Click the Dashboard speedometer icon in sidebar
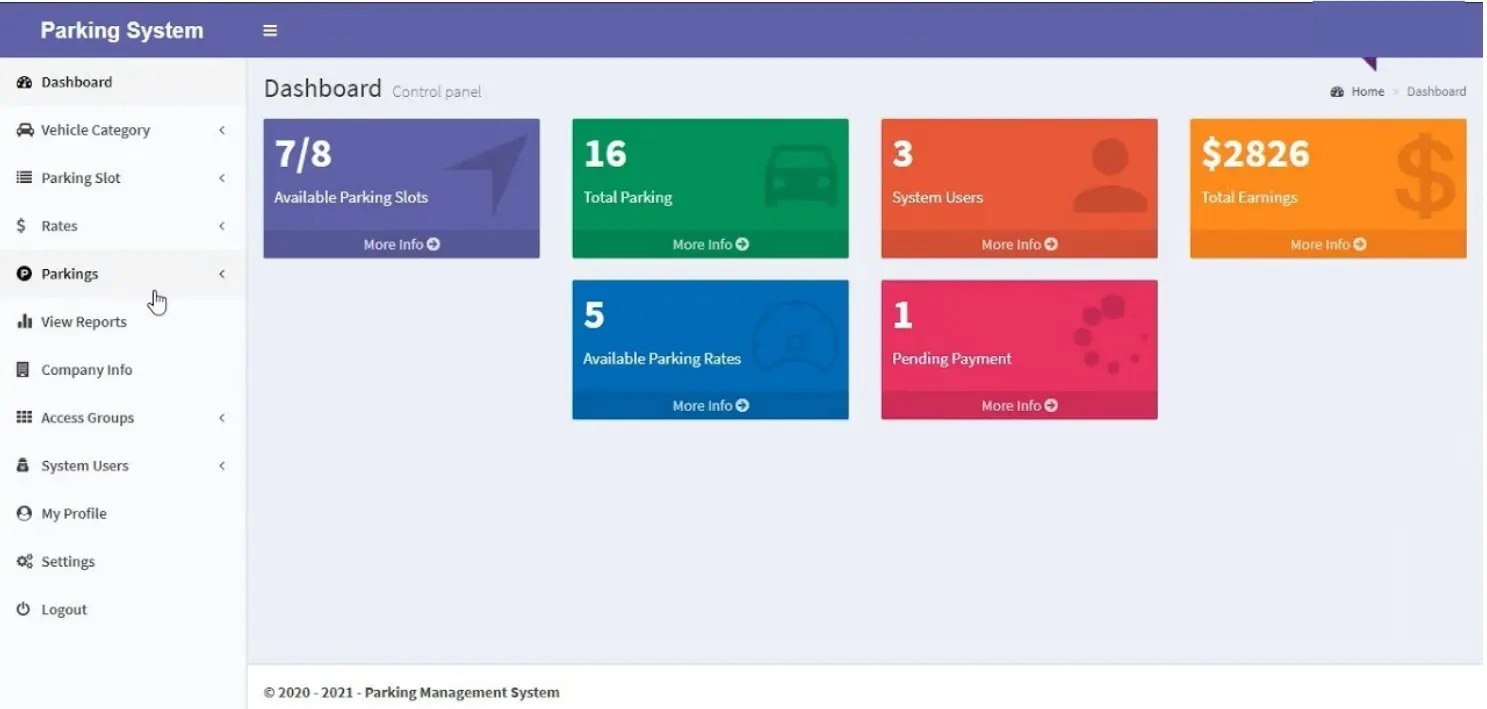Screen dimensions: 1487x709 tap(24, 82)
